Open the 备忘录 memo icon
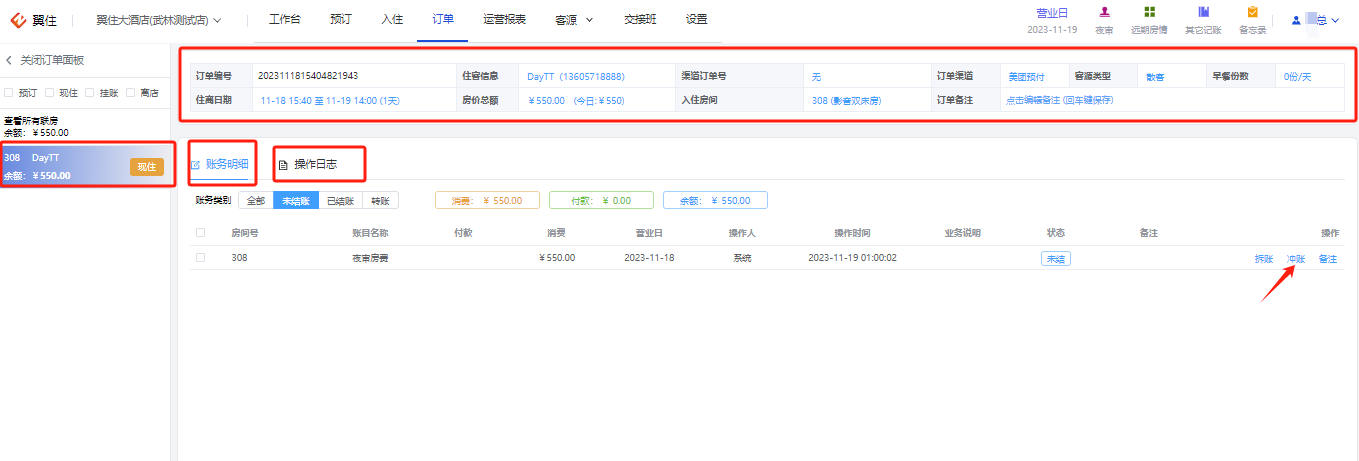The width and height of the screenshot is (1359, 461). [x=1252, y=12]
